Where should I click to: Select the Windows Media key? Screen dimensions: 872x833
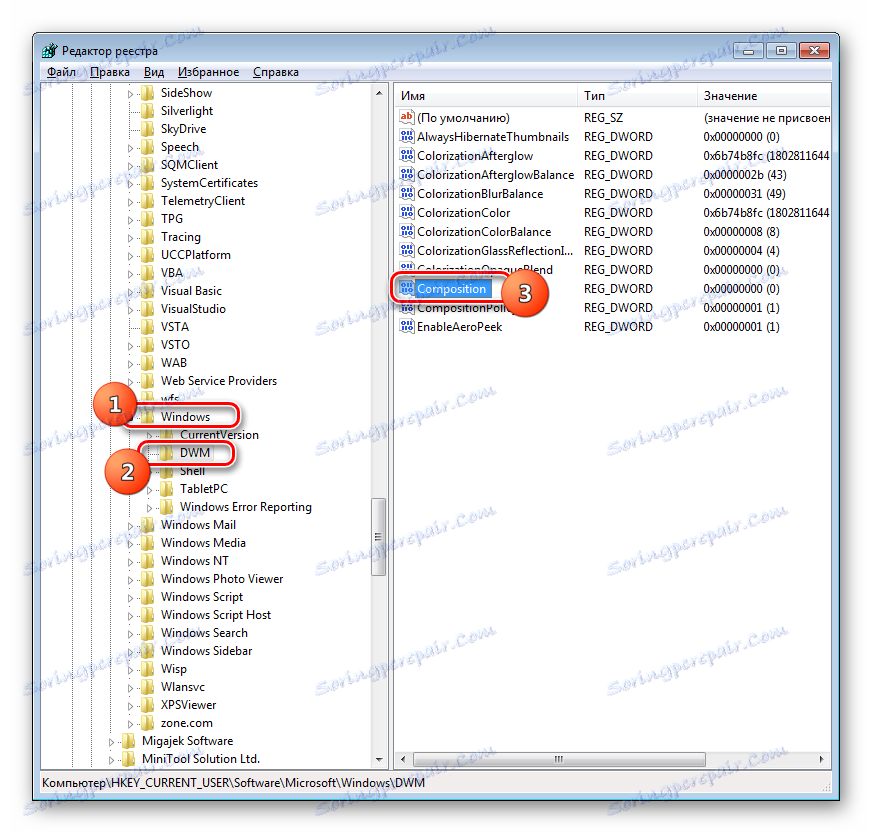click(x=203, y=543)
